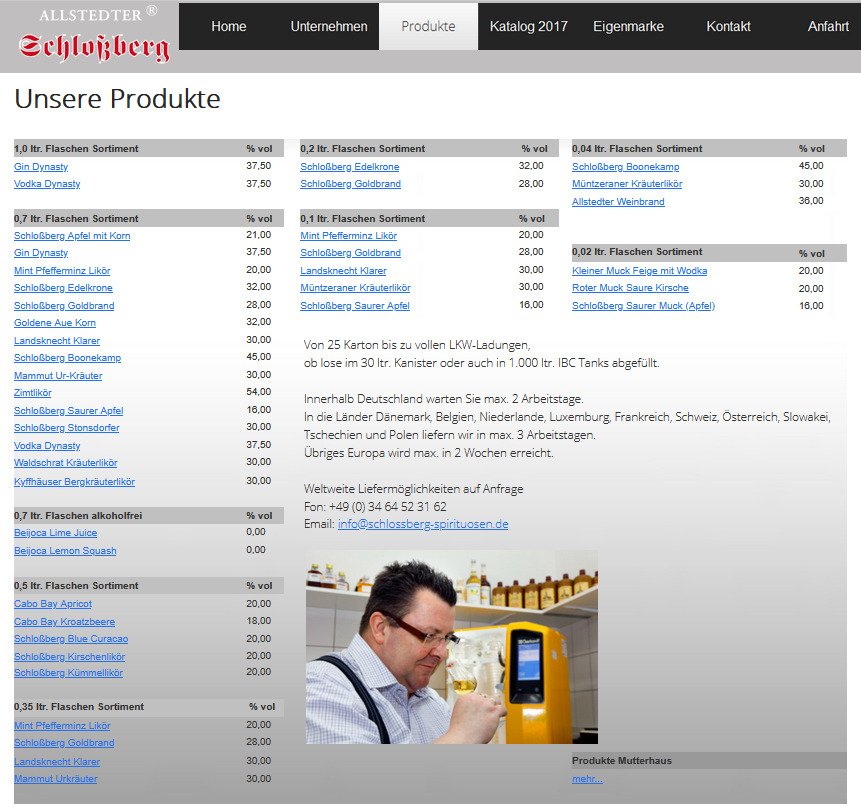Open Schloßberg Goldbrand in 0,2 ltr. section

coord(350,184)
